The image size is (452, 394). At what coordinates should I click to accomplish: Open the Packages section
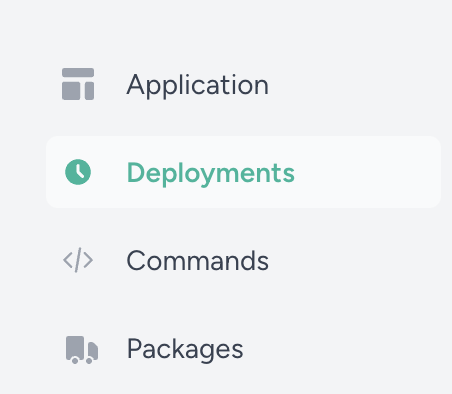(x=243, y=349)
